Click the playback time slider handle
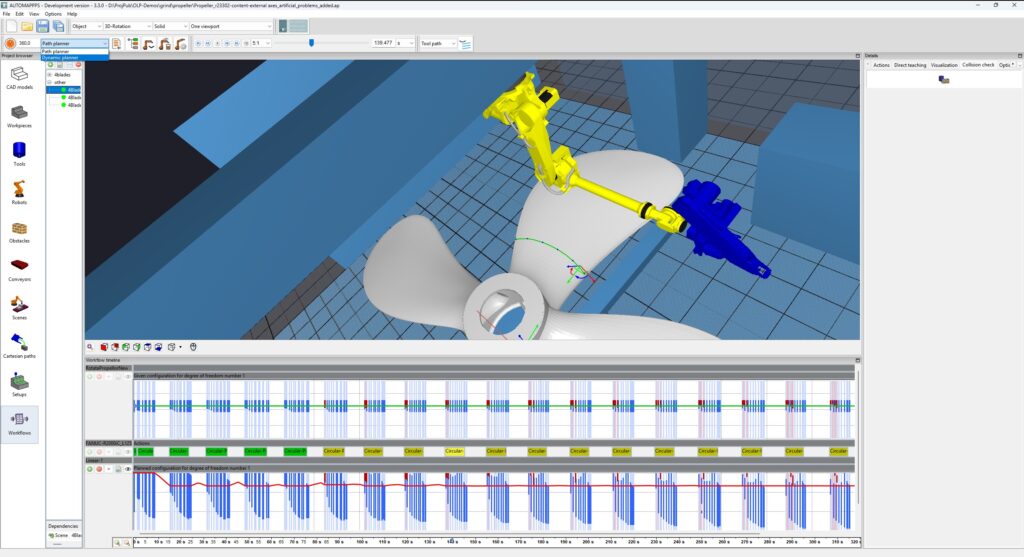The image size is (1024, 557). pyautogui.click(x=312, y=42)
